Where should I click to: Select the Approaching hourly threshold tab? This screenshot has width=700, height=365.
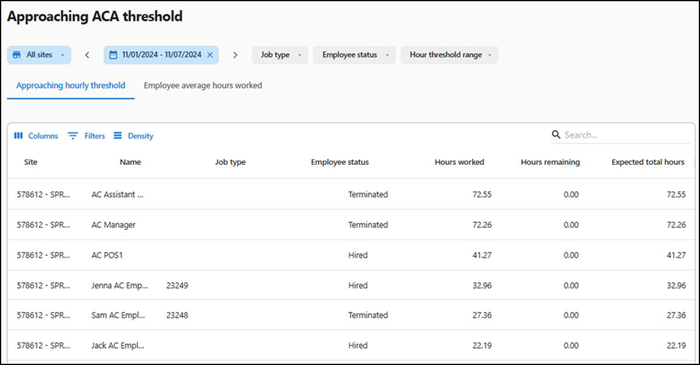[x=71, y=86]
